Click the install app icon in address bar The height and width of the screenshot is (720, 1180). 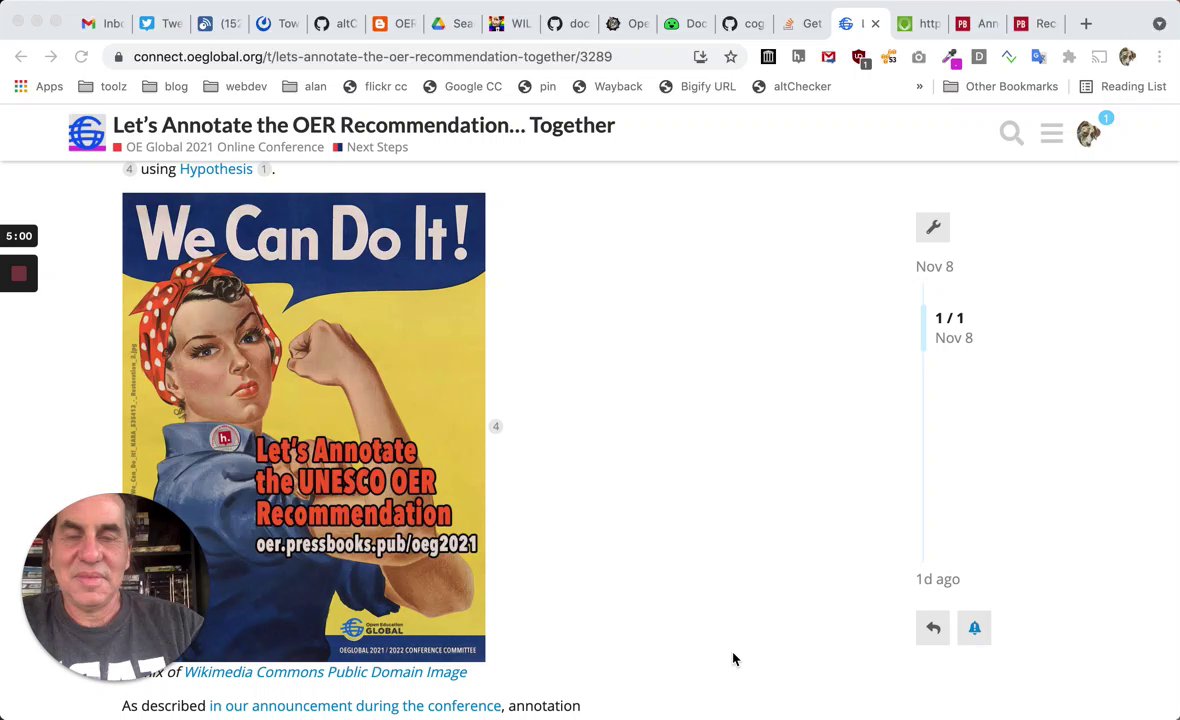point(700,56)
